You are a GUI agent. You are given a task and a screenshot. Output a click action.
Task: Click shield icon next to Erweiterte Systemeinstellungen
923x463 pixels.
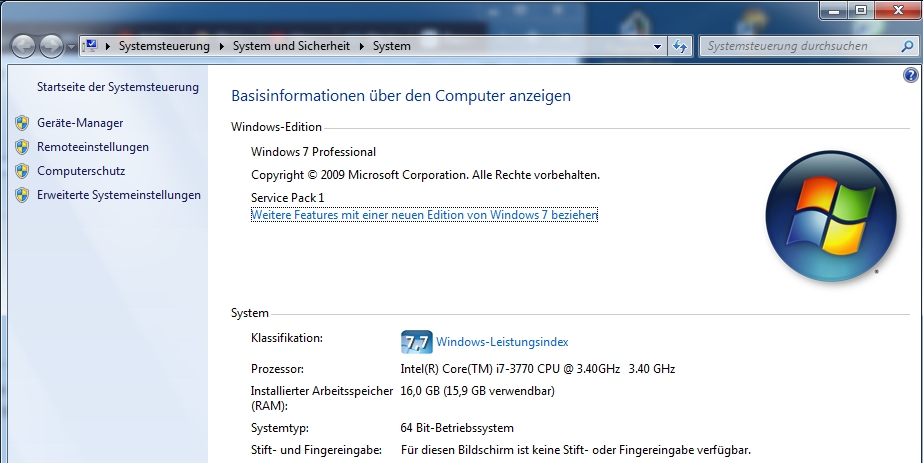coord(22,195)
